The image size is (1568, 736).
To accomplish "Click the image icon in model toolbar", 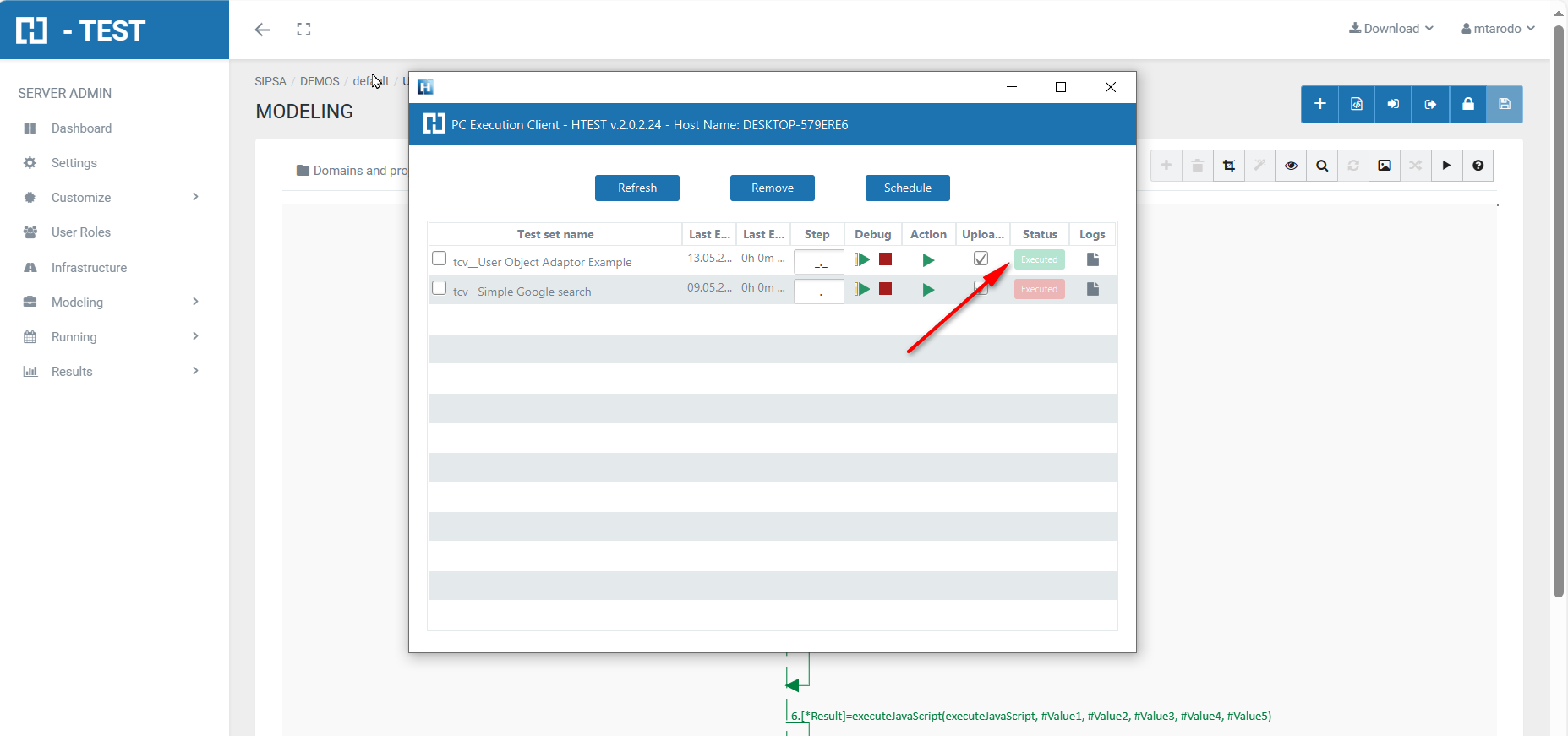I will (x=1385, y=166).
